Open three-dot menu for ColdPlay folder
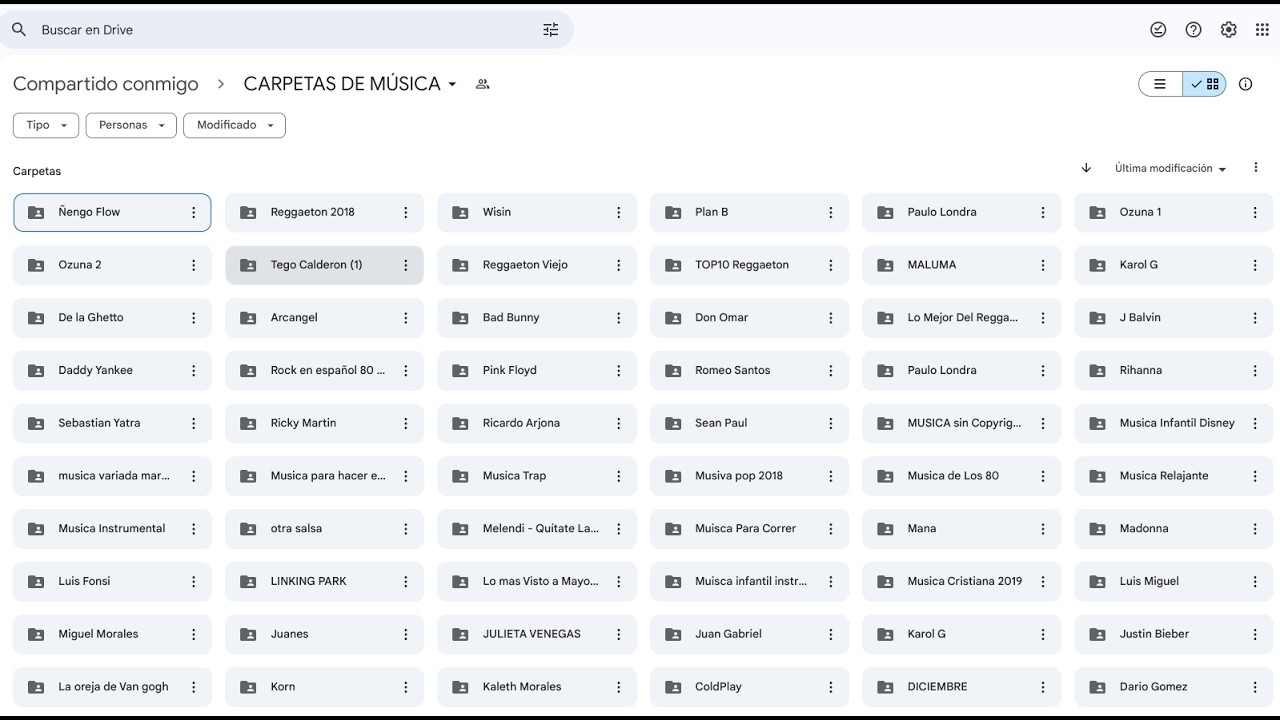 click(830, 687)
